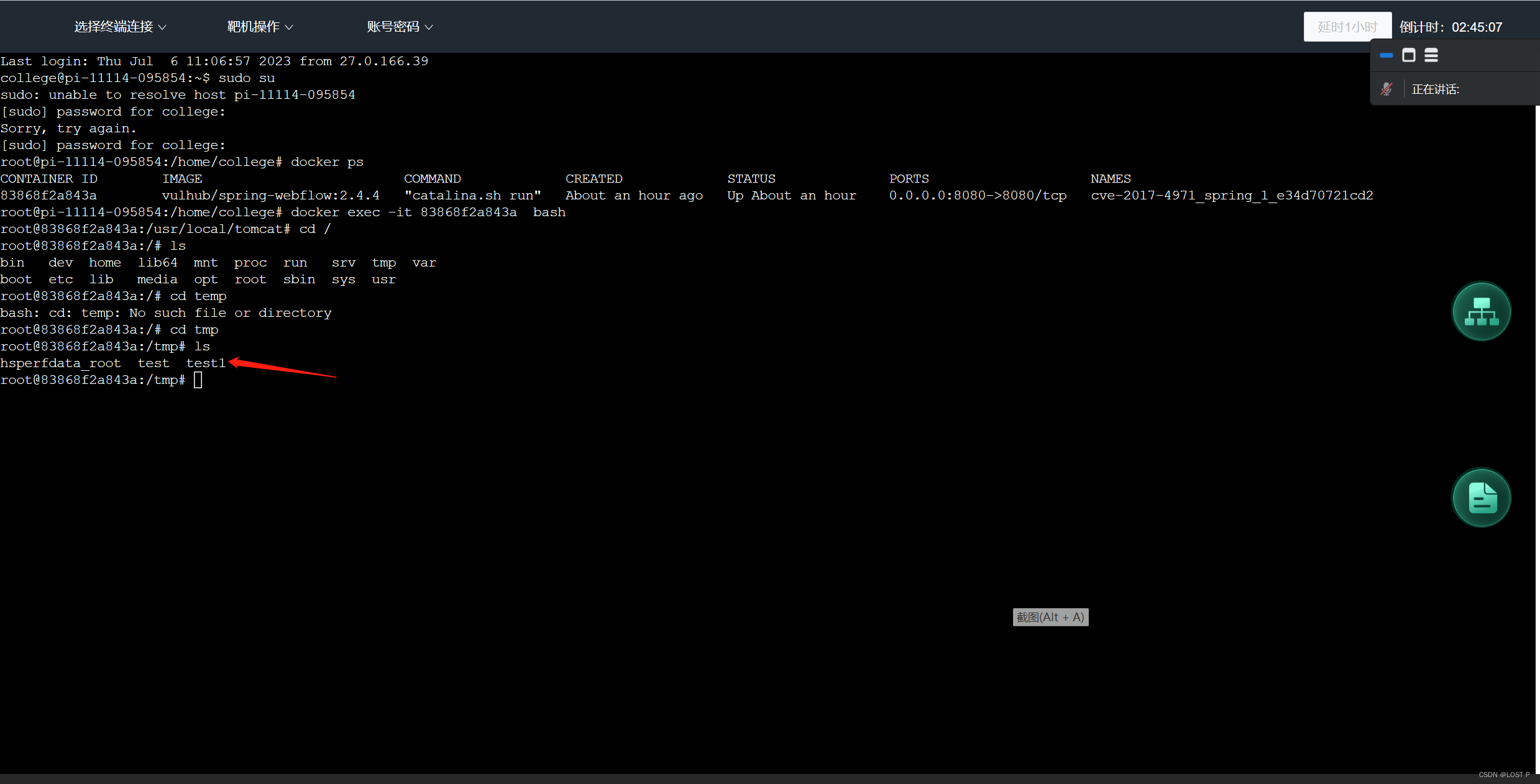
Task: Open the document notes round button
Action: click(x=1481, y=498)
